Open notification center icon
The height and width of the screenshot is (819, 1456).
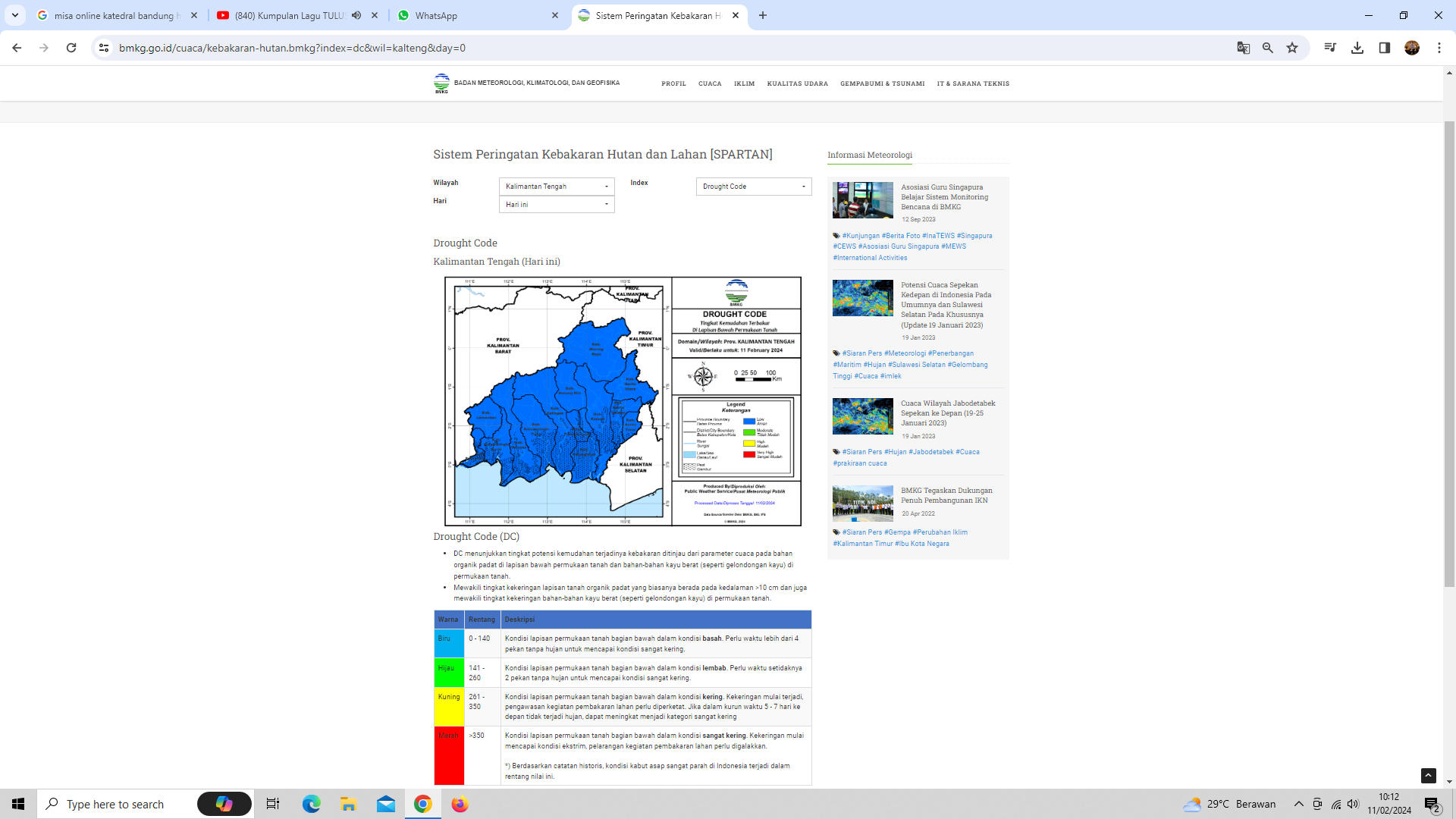pos(1432,805)
